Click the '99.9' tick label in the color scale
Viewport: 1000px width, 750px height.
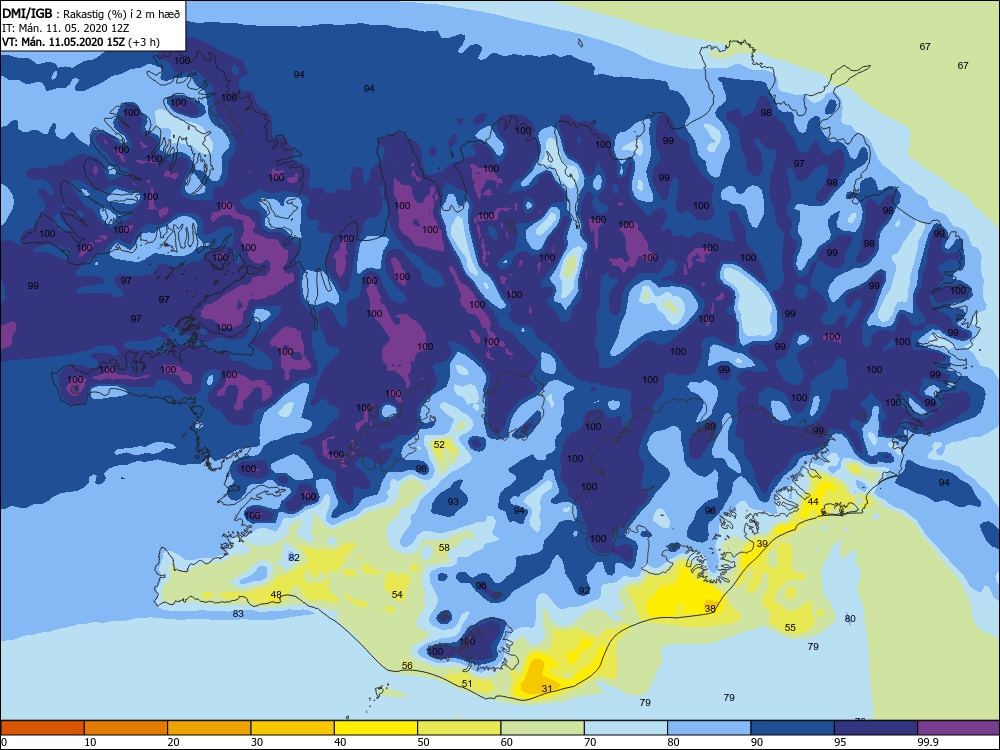[927, 742]
